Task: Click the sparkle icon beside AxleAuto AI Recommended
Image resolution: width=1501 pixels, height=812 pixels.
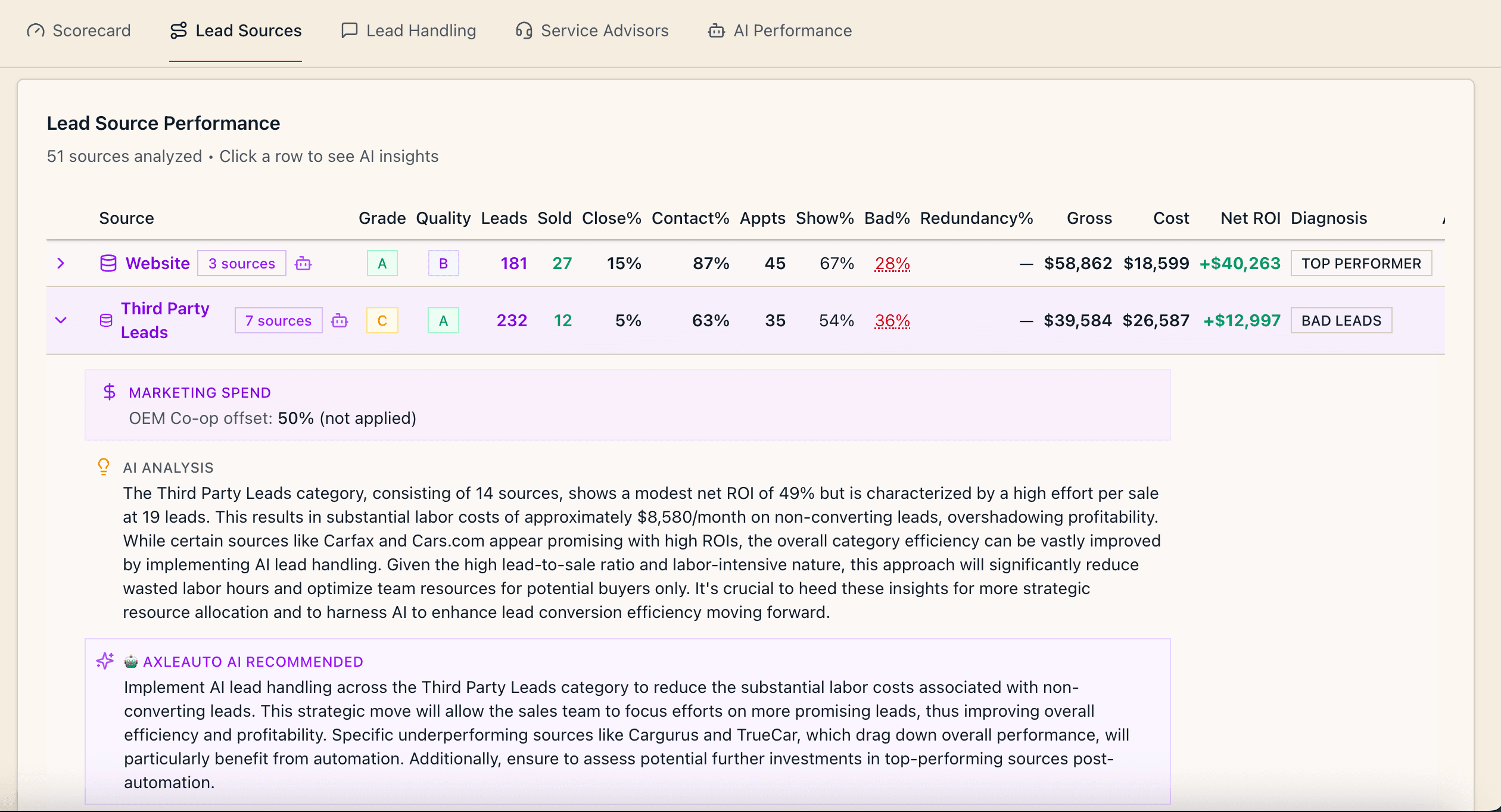Action: click(105, 661)
